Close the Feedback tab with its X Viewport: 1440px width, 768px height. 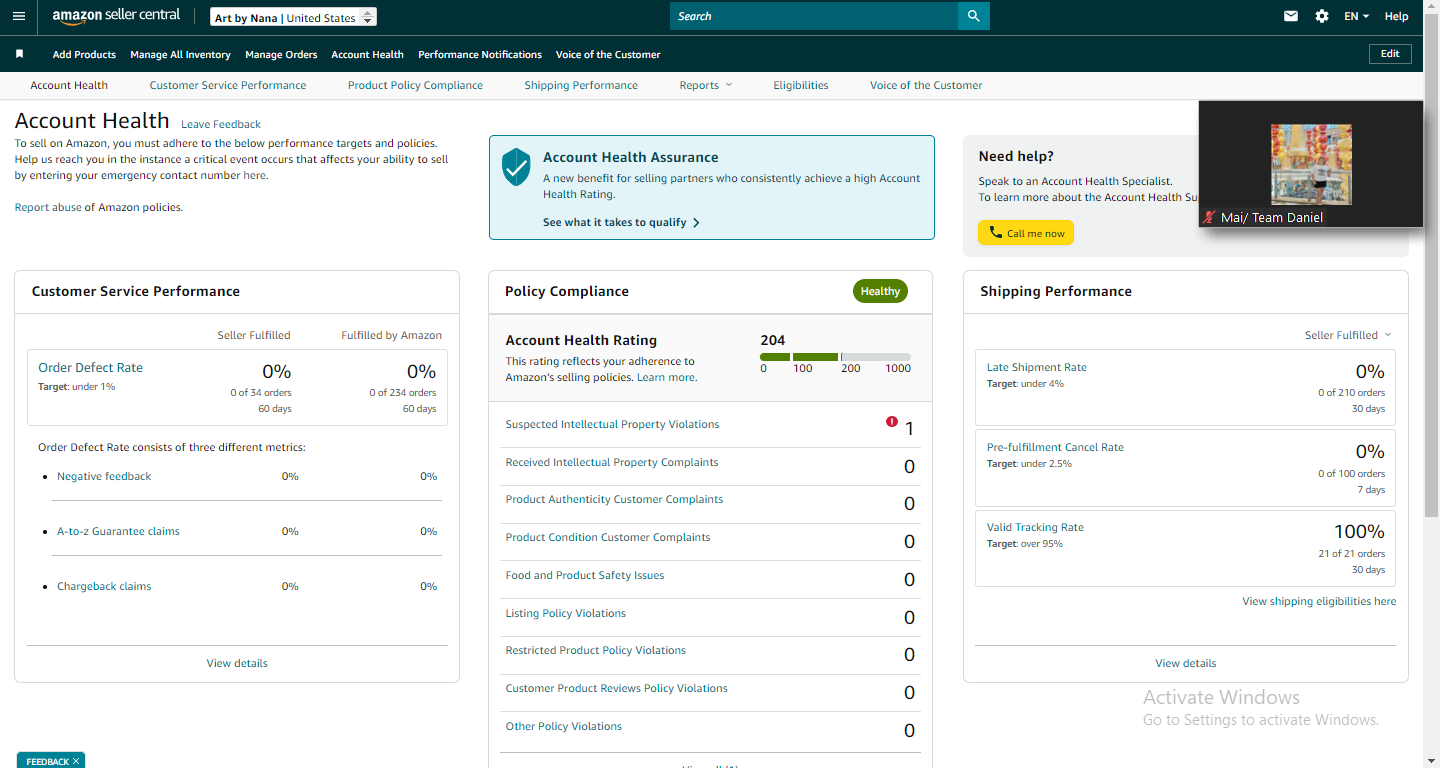click(76, 762)
